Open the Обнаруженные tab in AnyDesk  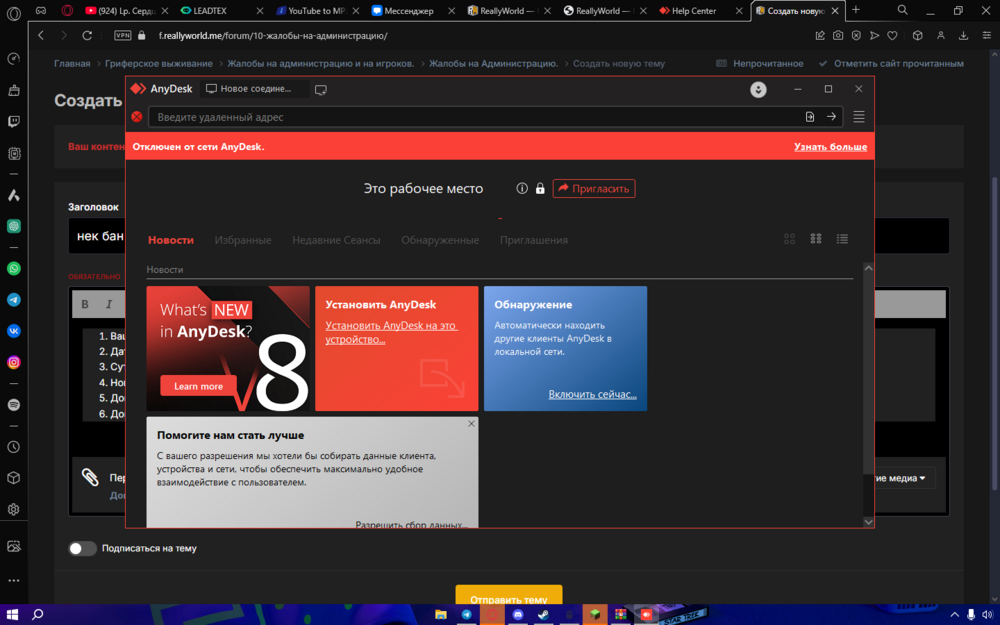(440, 240)
